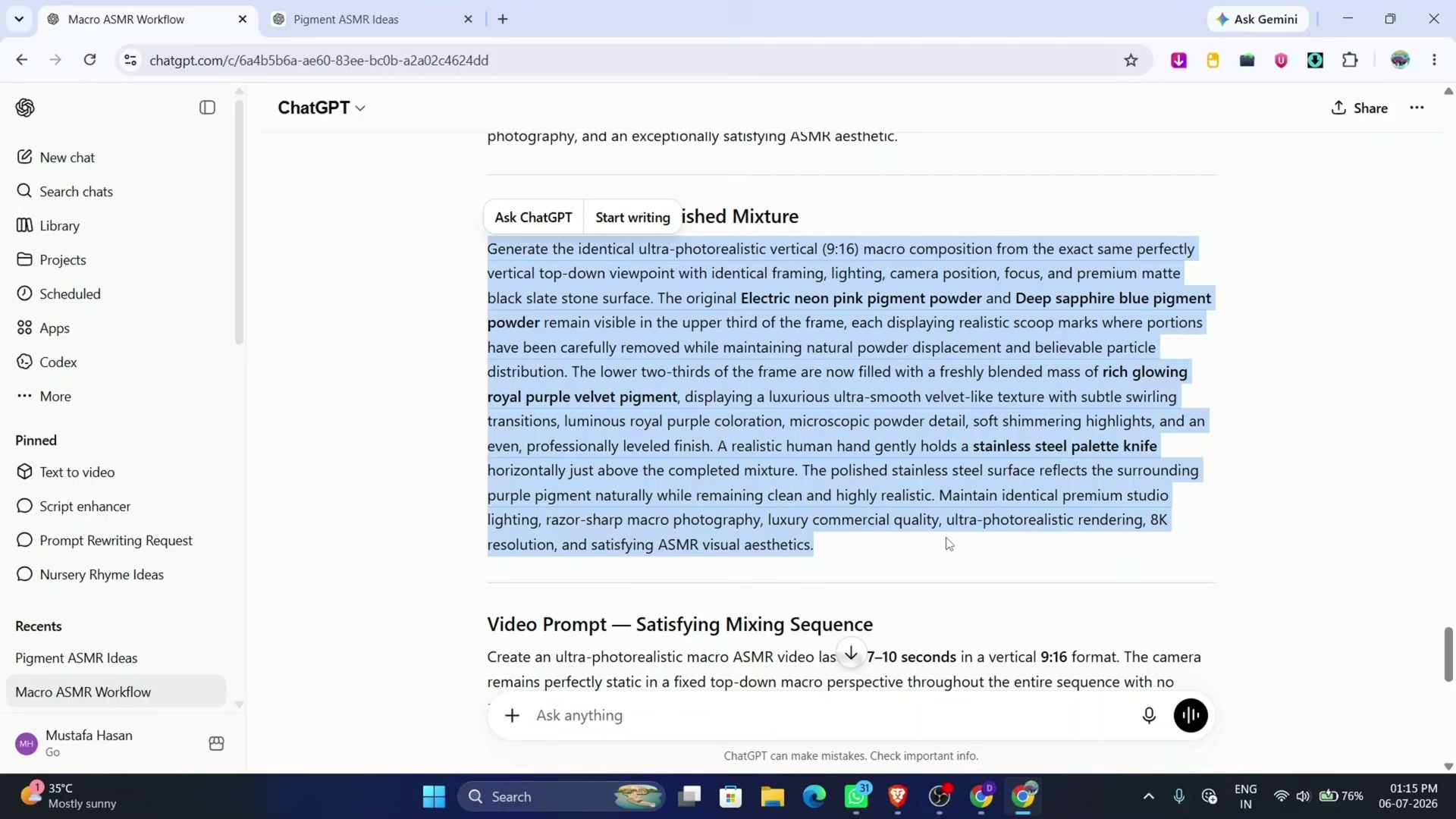Start voice mode with the waveform button

coord(1191,715)
